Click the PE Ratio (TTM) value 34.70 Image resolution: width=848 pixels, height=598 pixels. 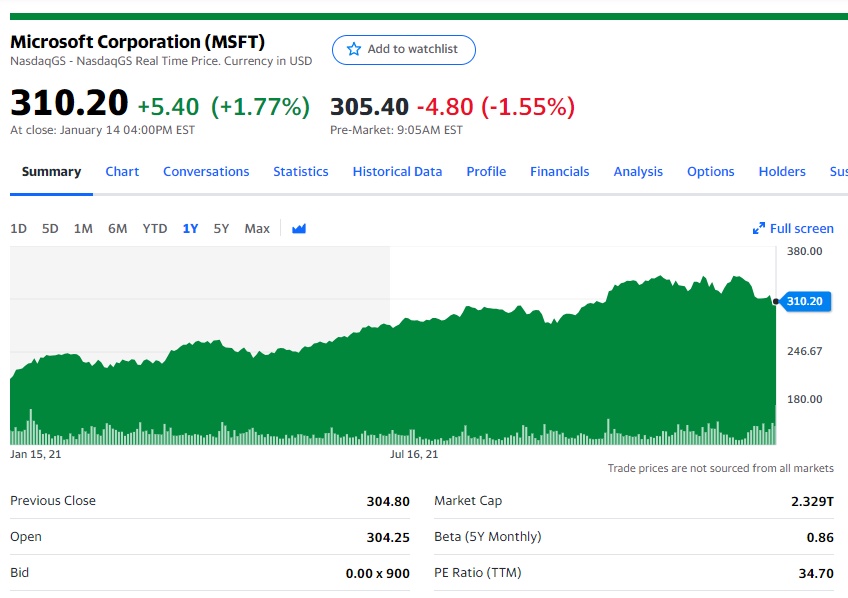click(816, 574)
